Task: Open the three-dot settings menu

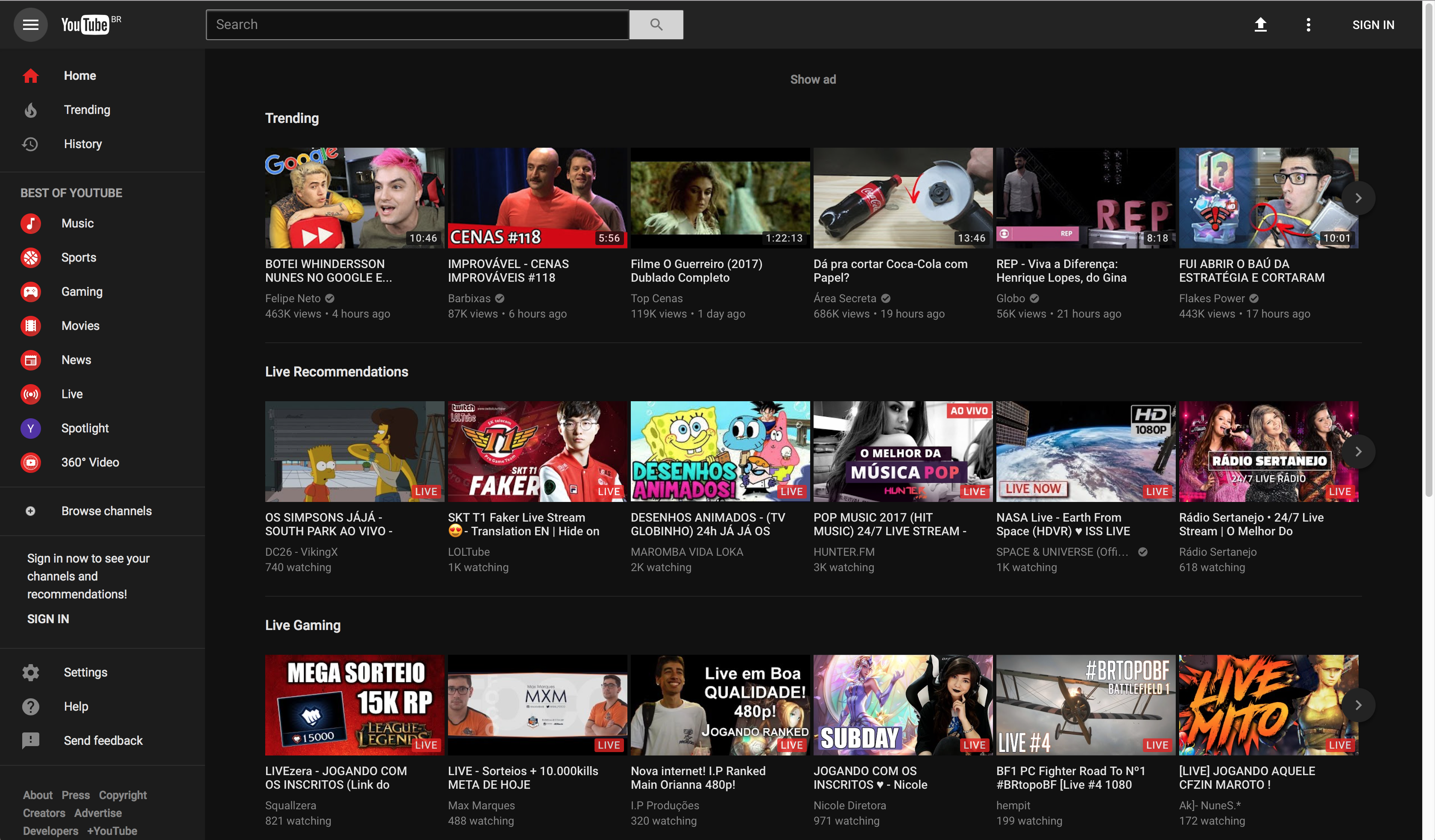Action: 1308,24
